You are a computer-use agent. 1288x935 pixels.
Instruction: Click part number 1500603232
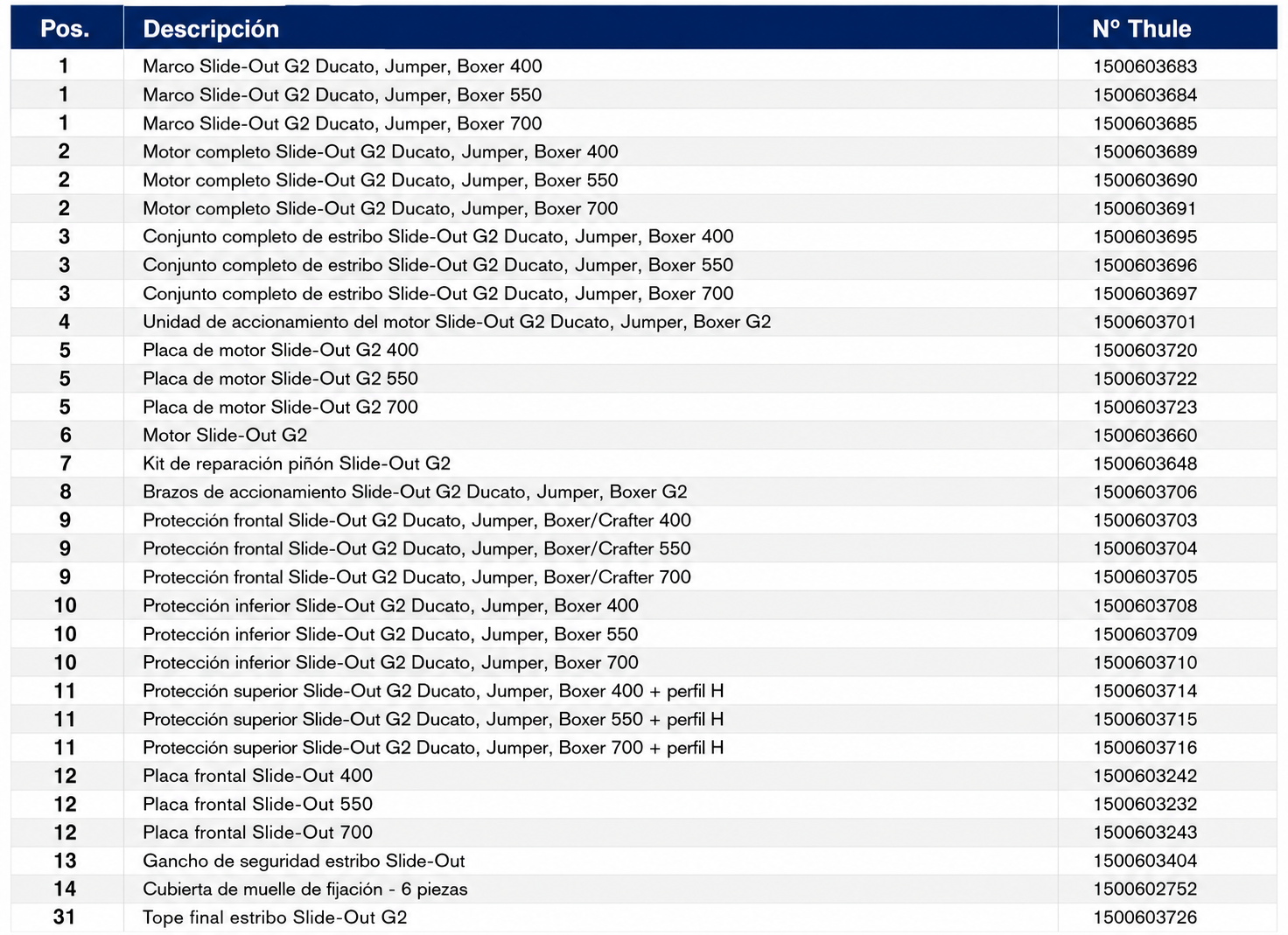pos(1144,804)
